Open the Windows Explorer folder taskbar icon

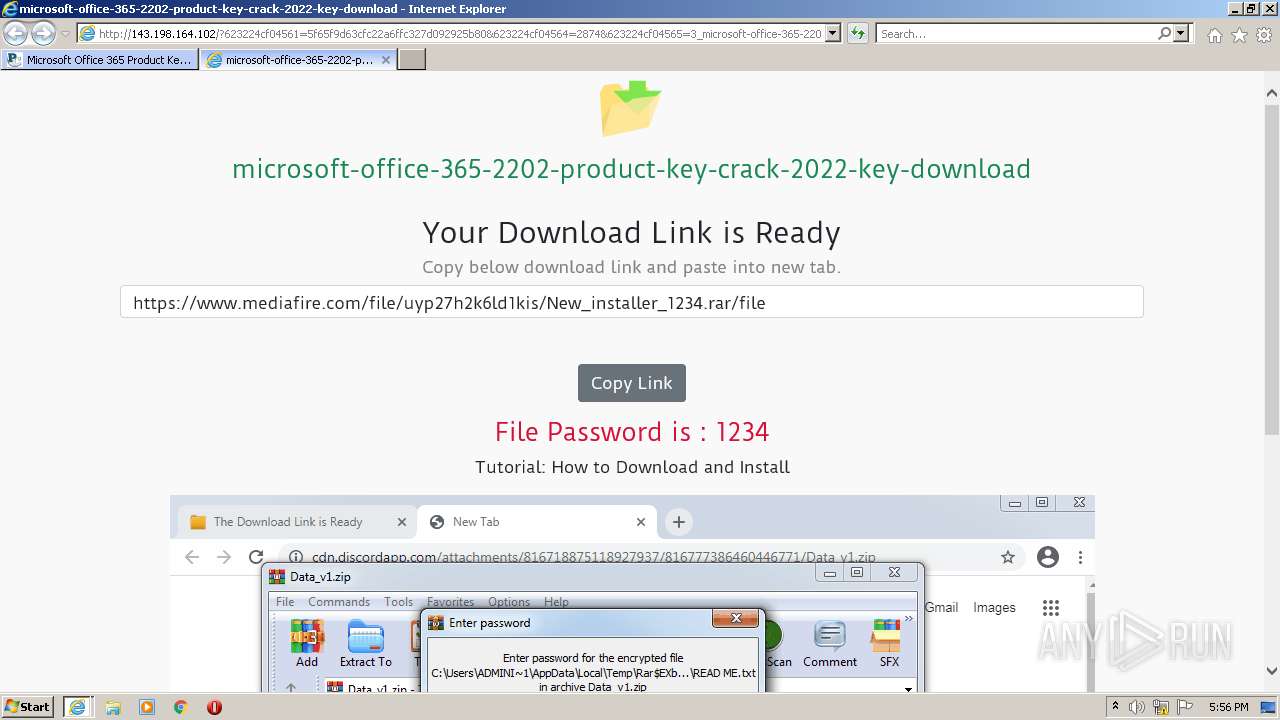click(113, 707)
